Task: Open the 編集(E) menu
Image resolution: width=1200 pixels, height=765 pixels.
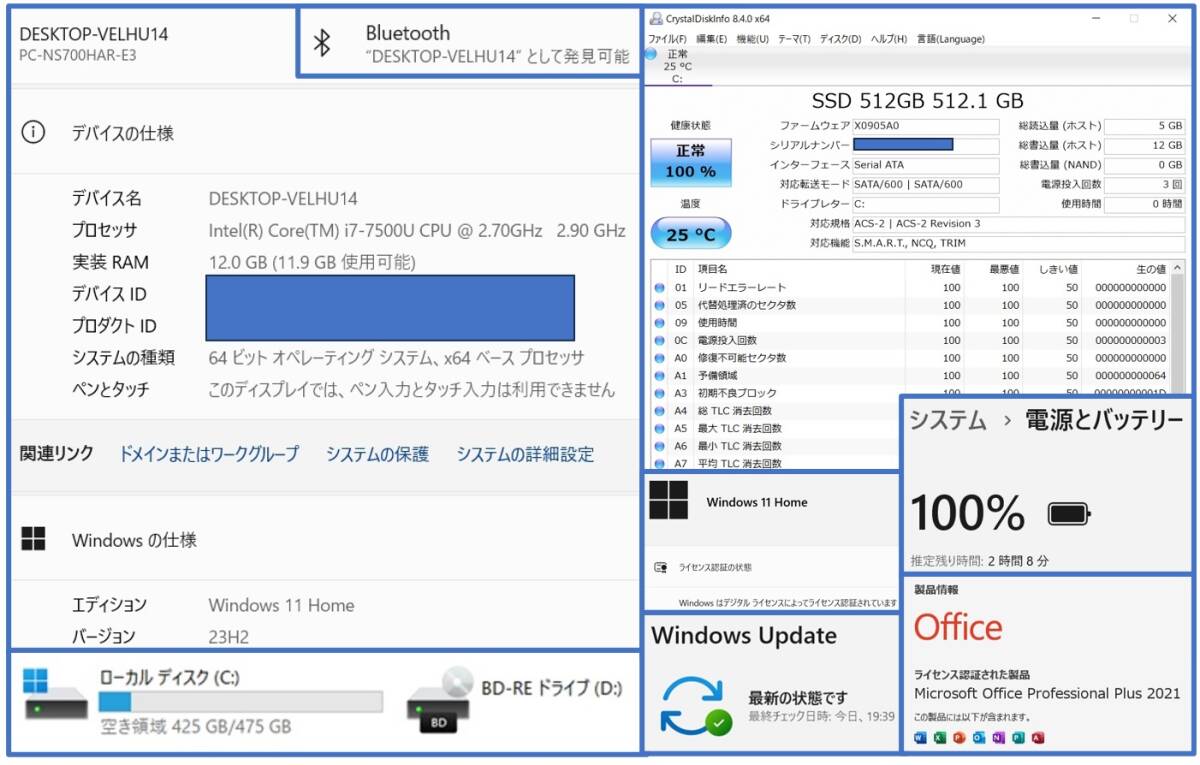Action: click(711, 39)
